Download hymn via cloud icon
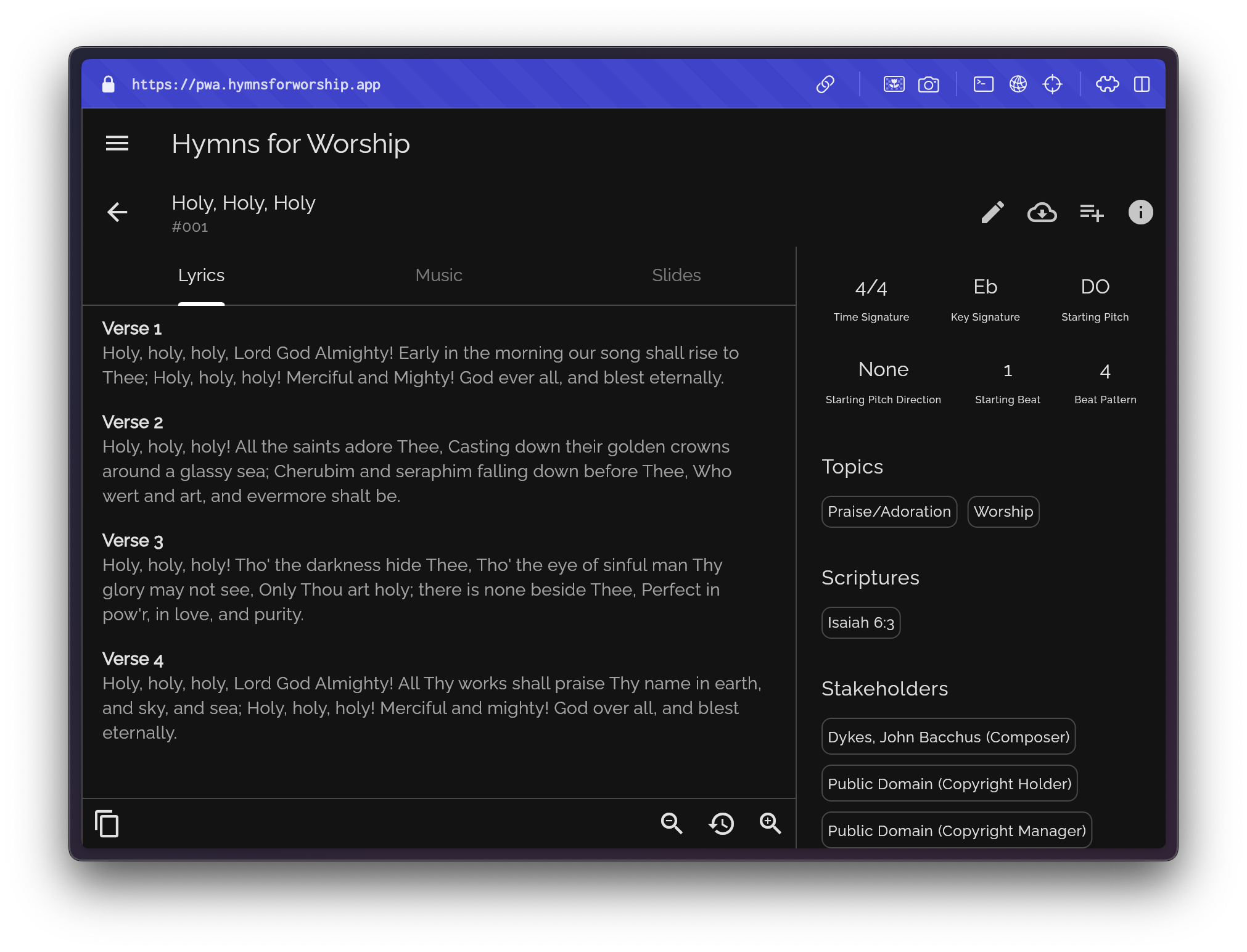This screenshot has height=952, width=1247. point(1042,212)
